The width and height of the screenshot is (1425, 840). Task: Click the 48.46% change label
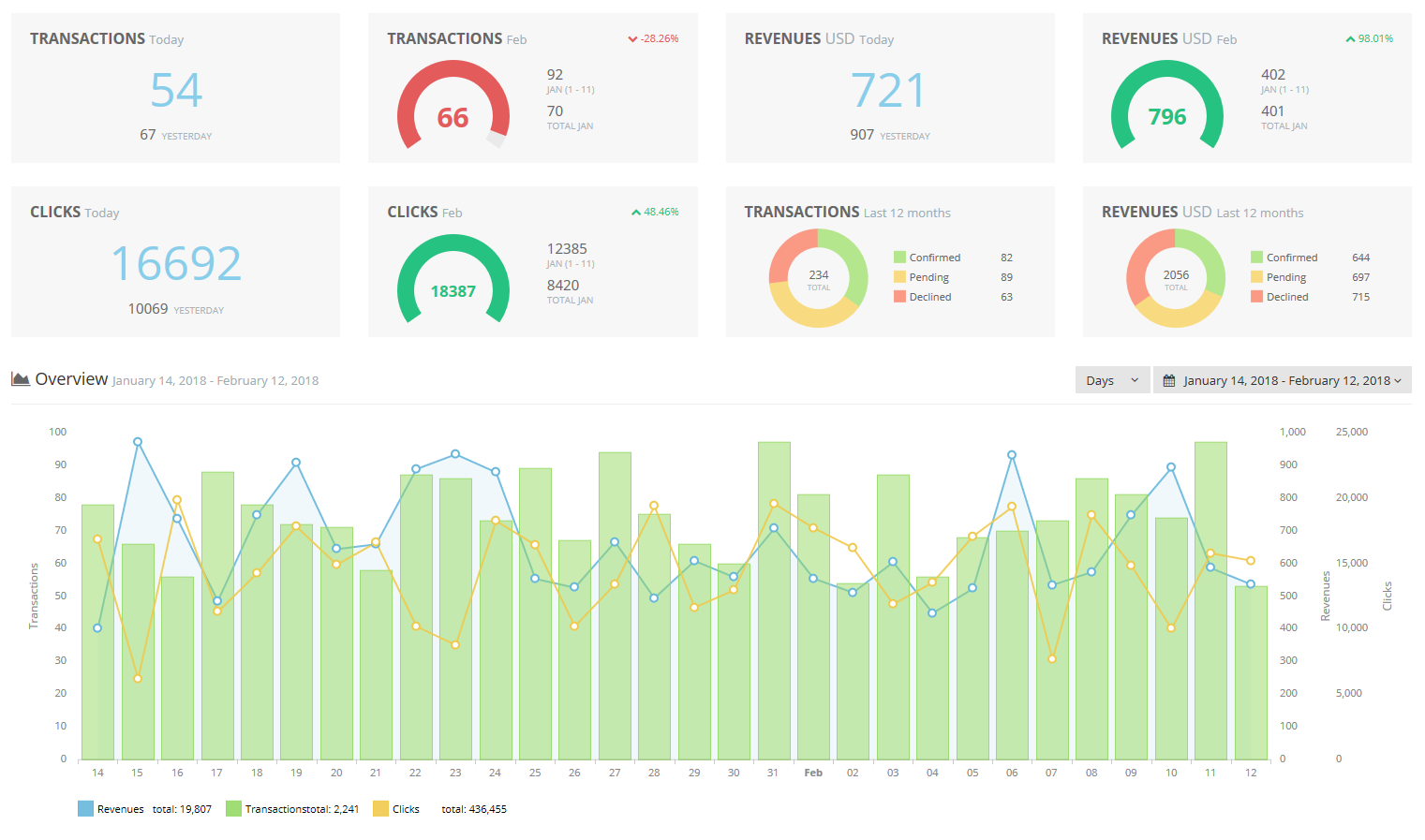[x=661, y=213]
